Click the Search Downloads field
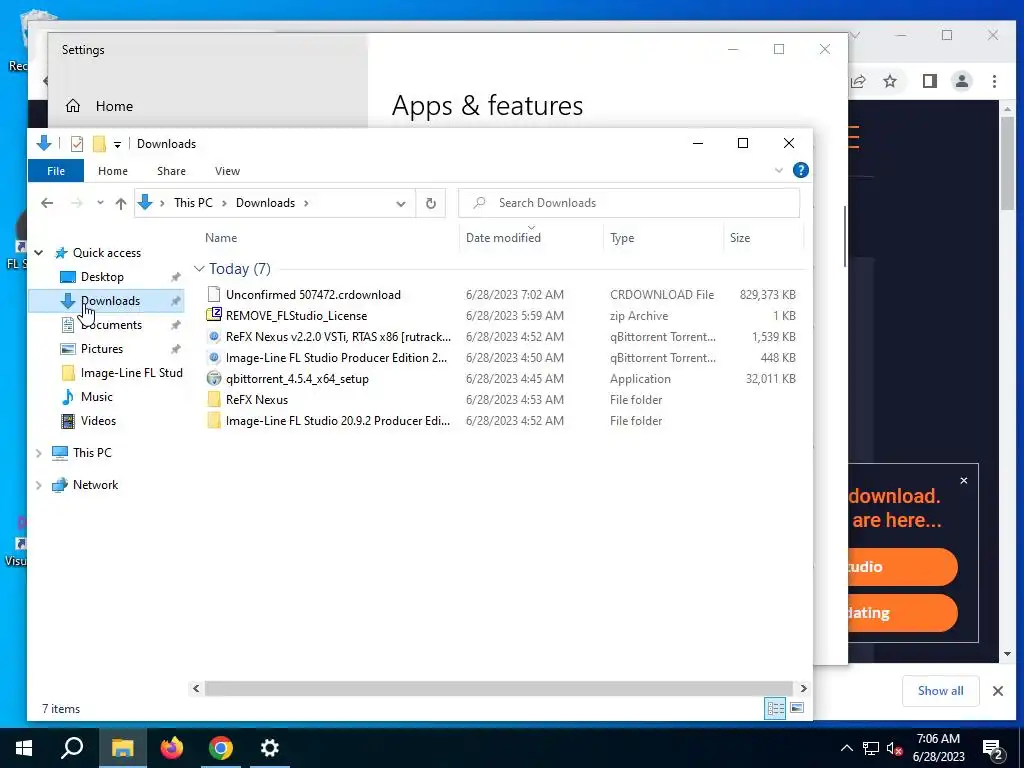The width and height of the screenshot is (1024, 768). [x=629, y=203]
